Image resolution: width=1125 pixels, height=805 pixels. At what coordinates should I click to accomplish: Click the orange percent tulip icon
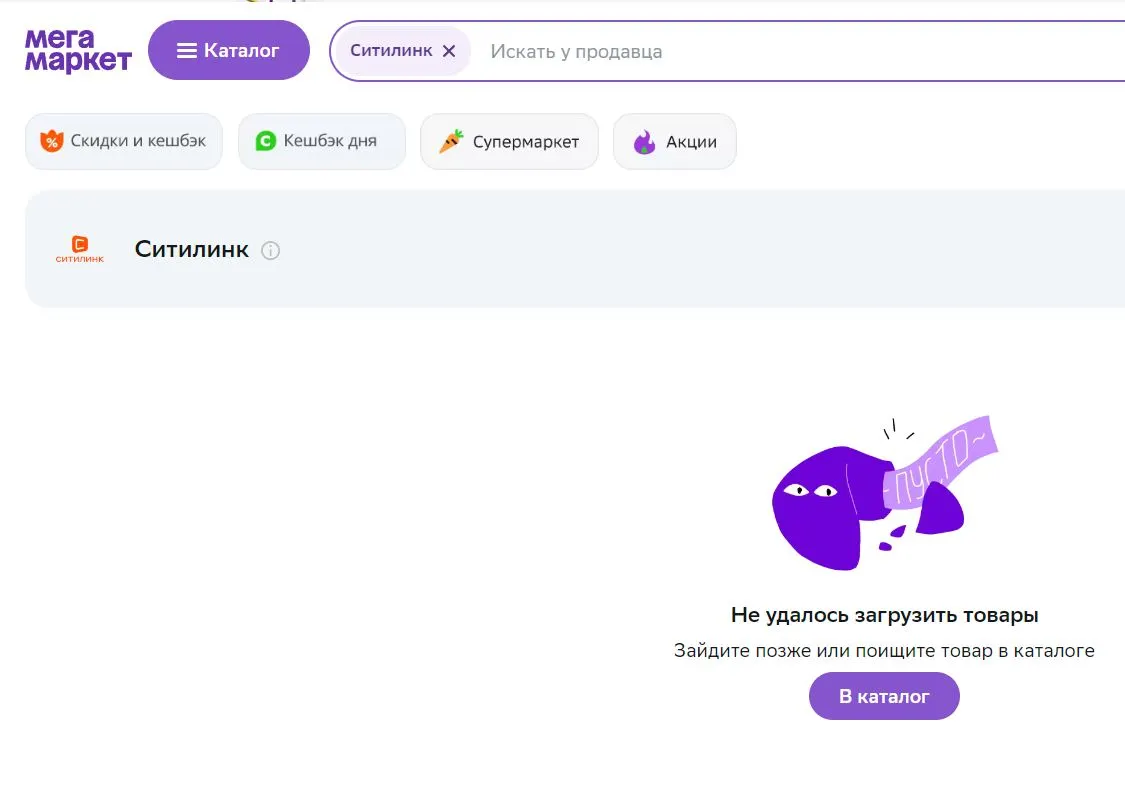(x=52, y=141)
